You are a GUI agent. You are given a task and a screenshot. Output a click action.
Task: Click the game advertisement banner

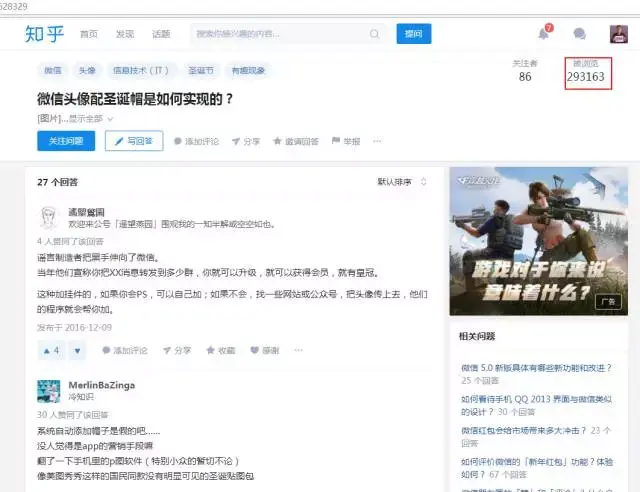(x=538, y=241)
